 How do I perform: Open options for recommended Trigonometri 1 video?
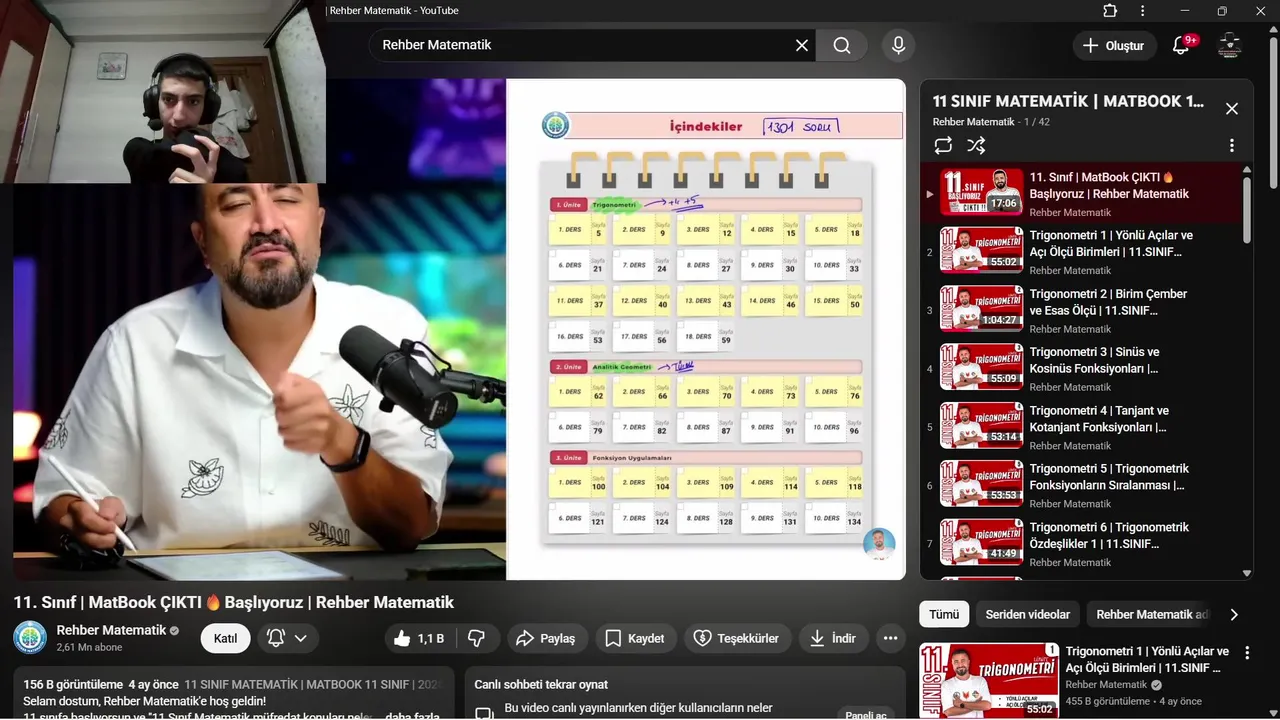pos(1247,653)
